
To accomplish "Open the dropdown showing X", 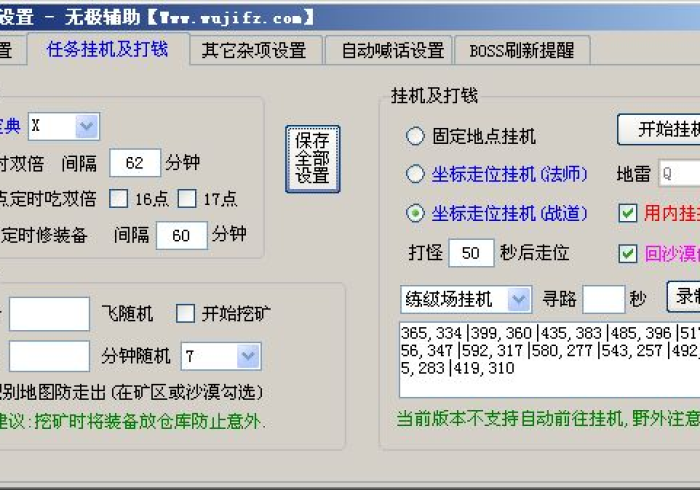I will pyautogui.click(x=87, y=126).
